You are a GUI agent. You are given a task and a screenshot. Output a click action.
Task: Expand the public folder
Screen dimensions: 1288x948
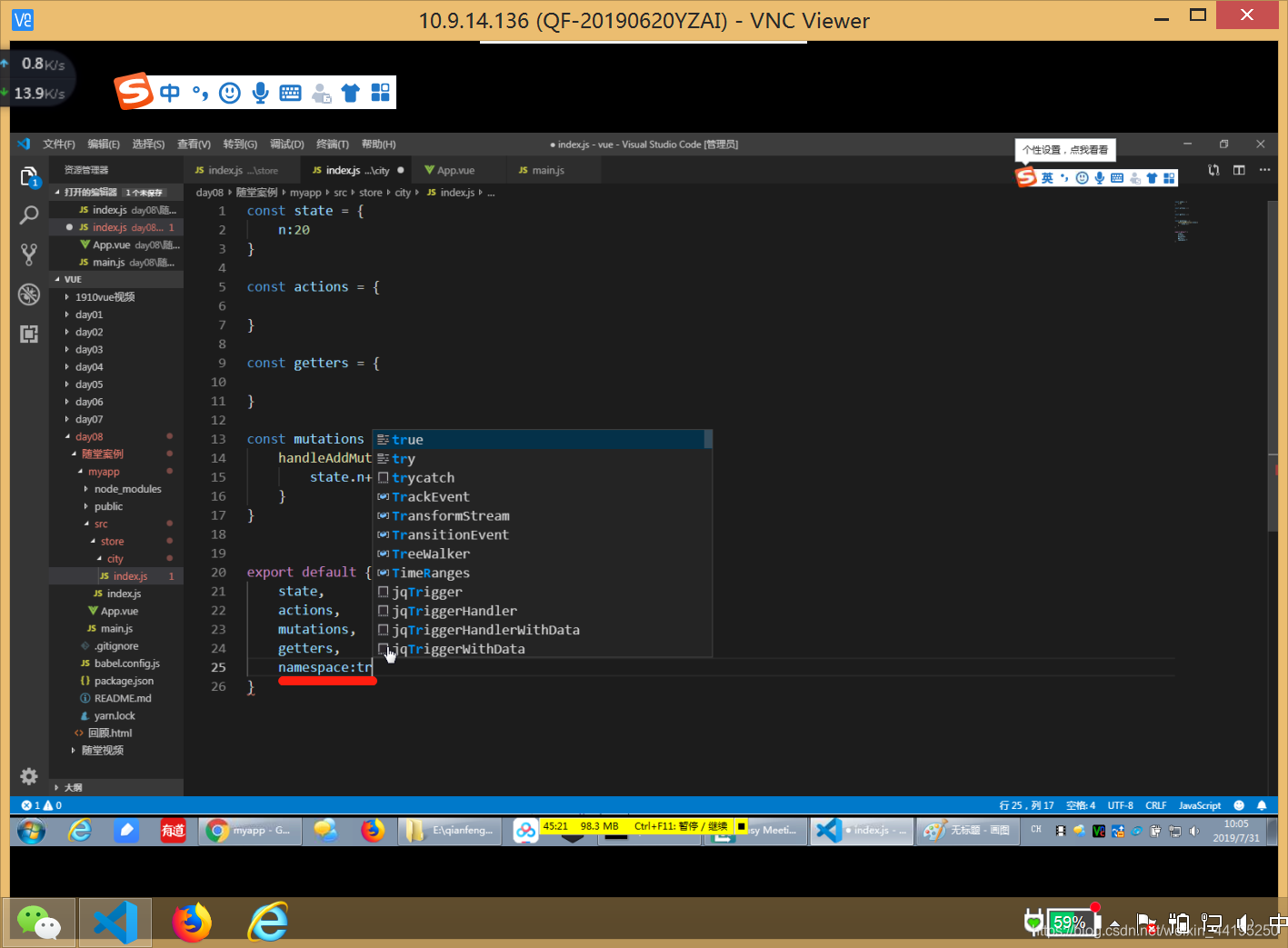click(116, 506)
